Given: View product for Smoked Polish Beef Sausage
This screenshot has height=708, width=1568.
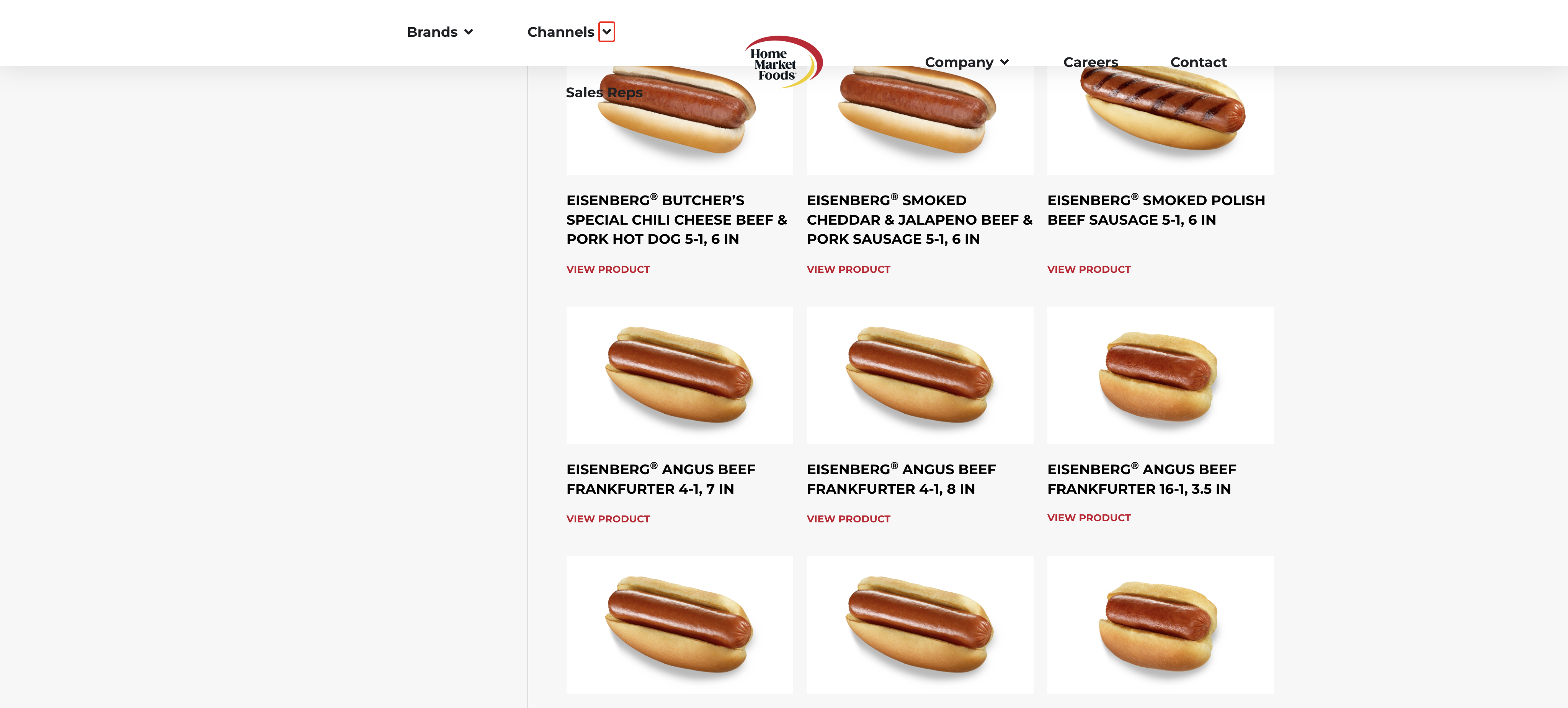Looking at the screenshot, I should [1088, 269].
